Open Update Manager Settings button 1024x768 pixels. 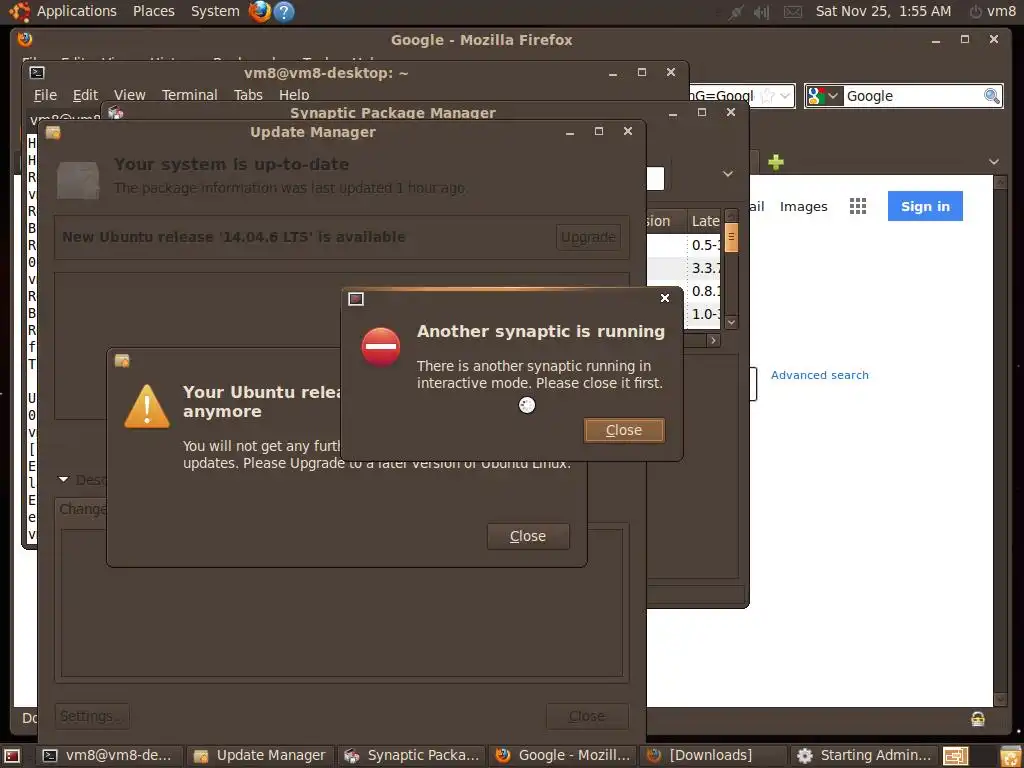(91, 716)
